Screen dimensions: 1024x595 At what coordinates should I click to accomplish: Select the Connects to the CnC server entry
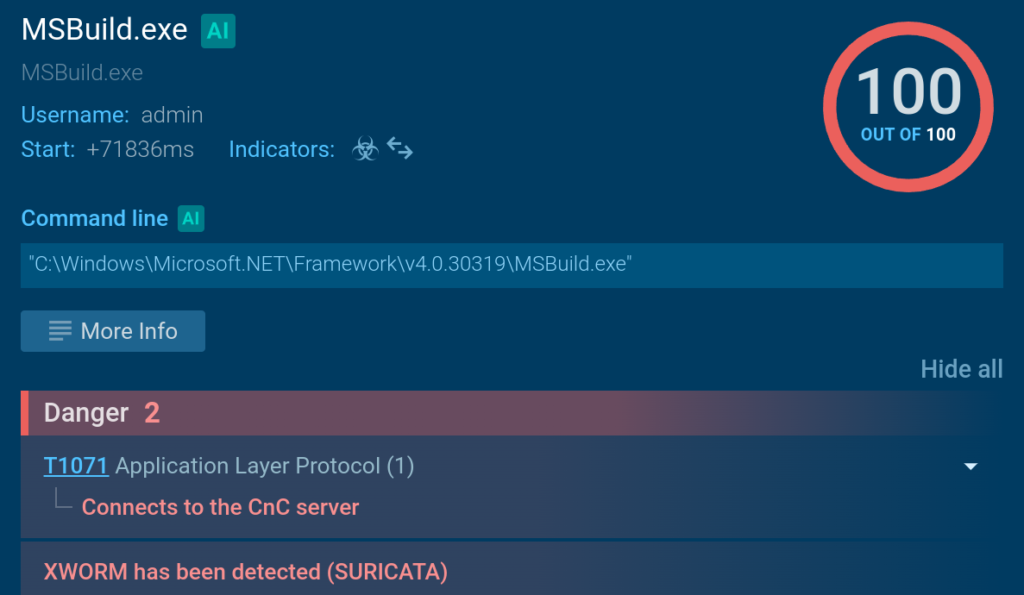tap(220, 507)
